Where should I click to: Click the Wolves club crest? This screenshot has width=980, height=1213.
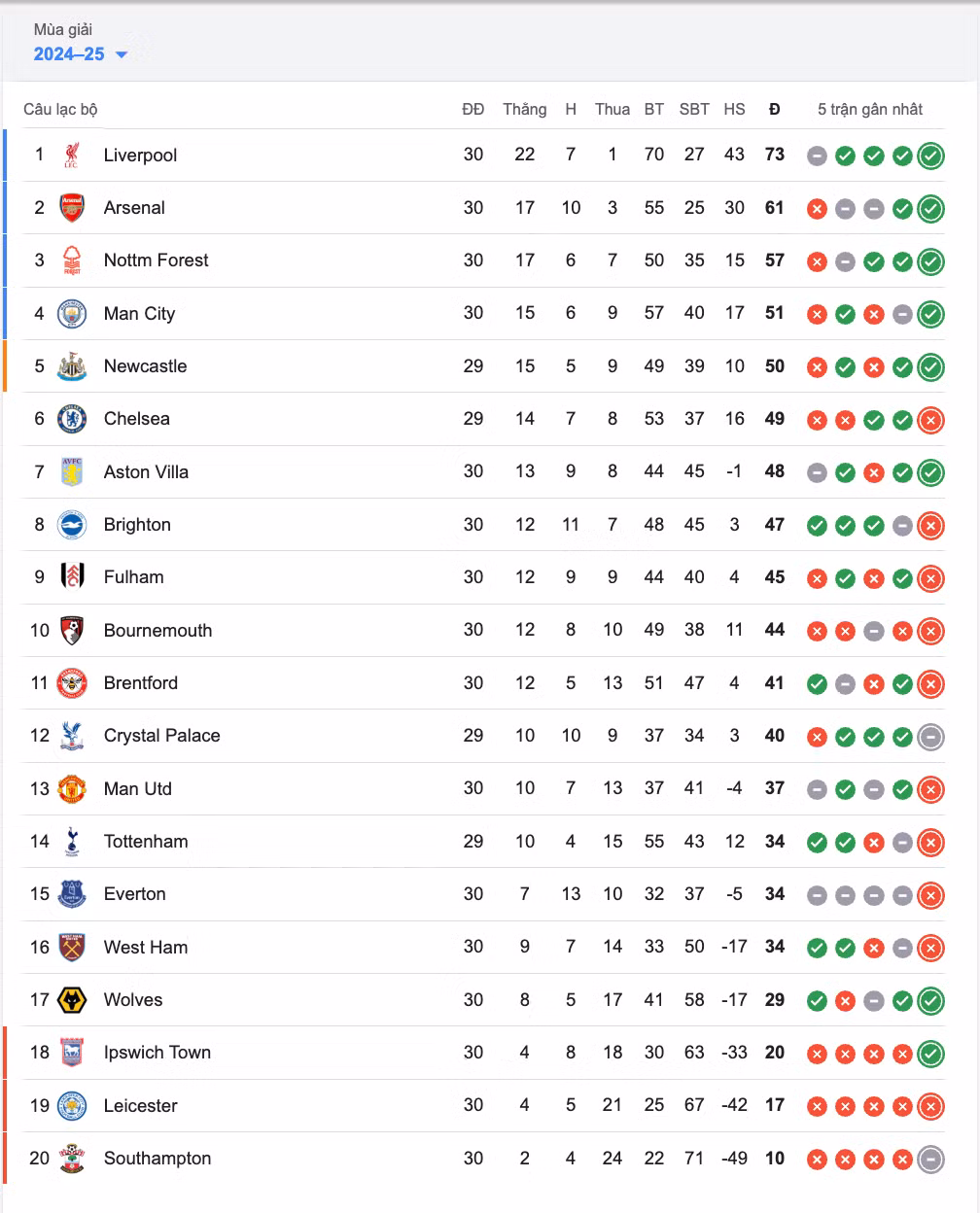click(72, 1000)
